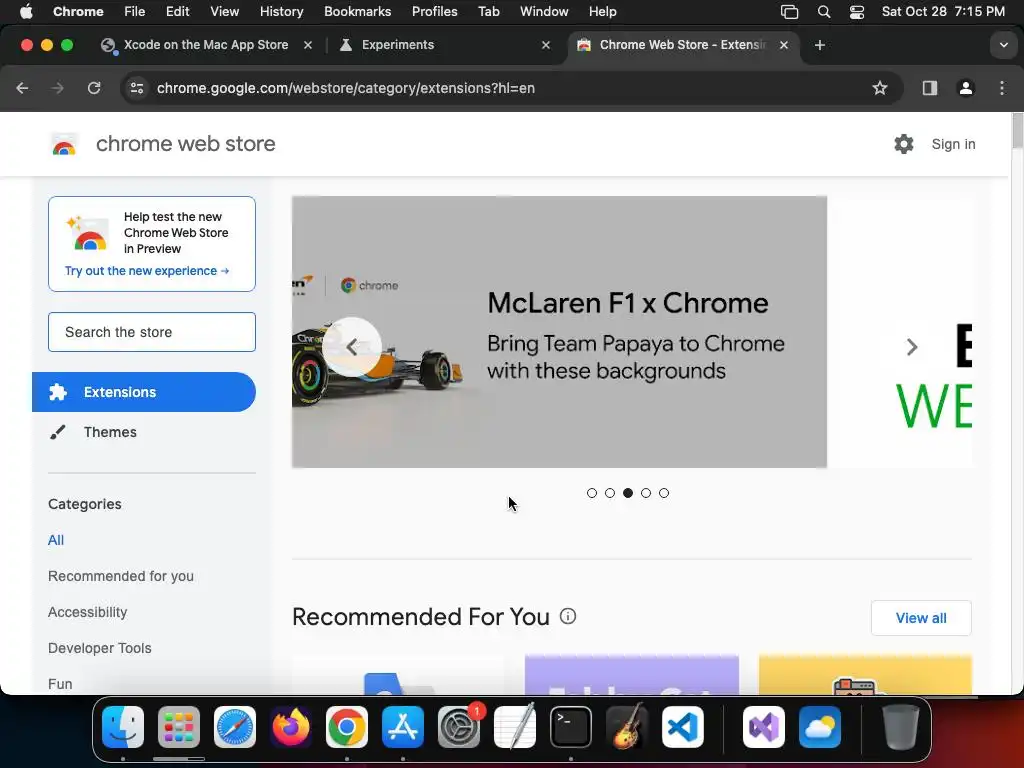Choose the All category
Image resolution: width=1024 pixels, height=768 pixels.
pos(56,540)
